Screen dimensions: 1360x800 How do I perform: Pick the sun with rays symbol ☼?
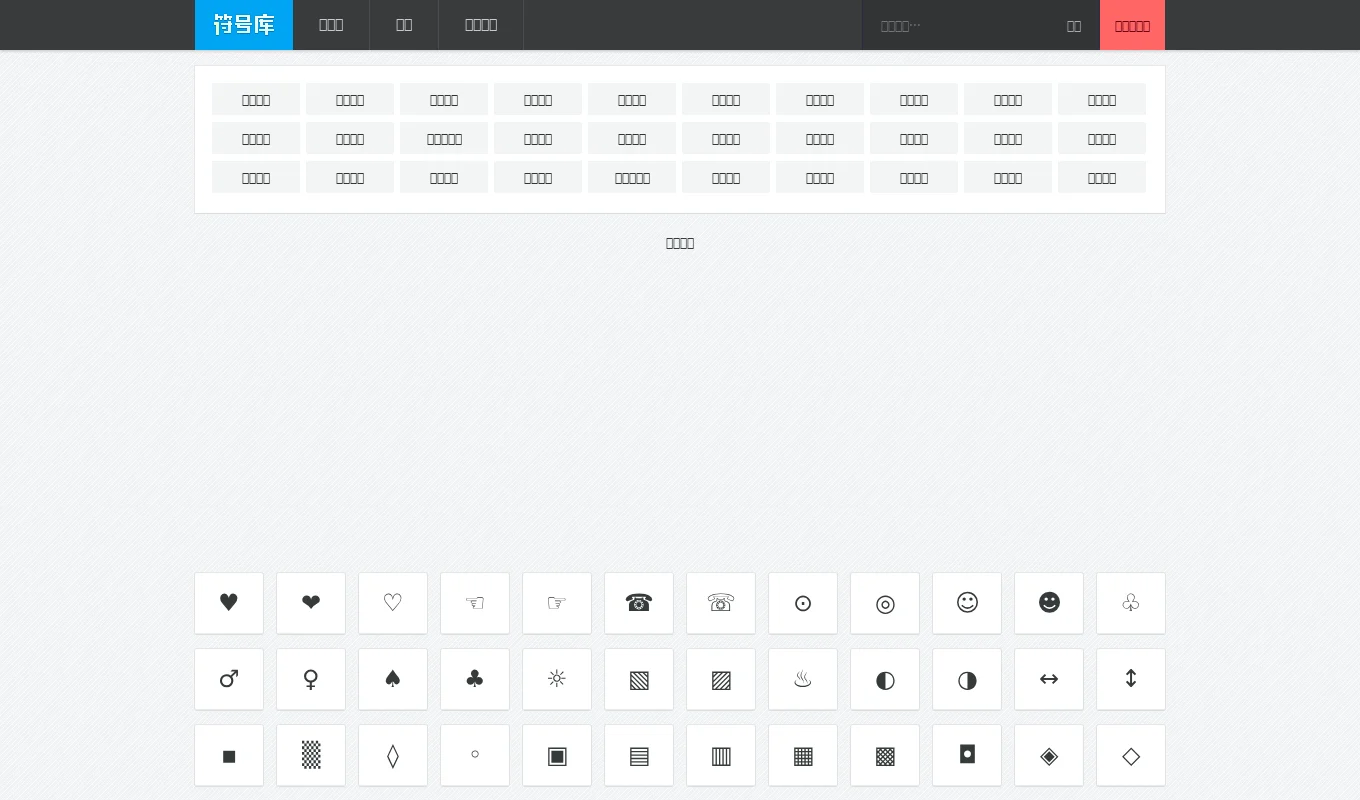pos(557,679)
